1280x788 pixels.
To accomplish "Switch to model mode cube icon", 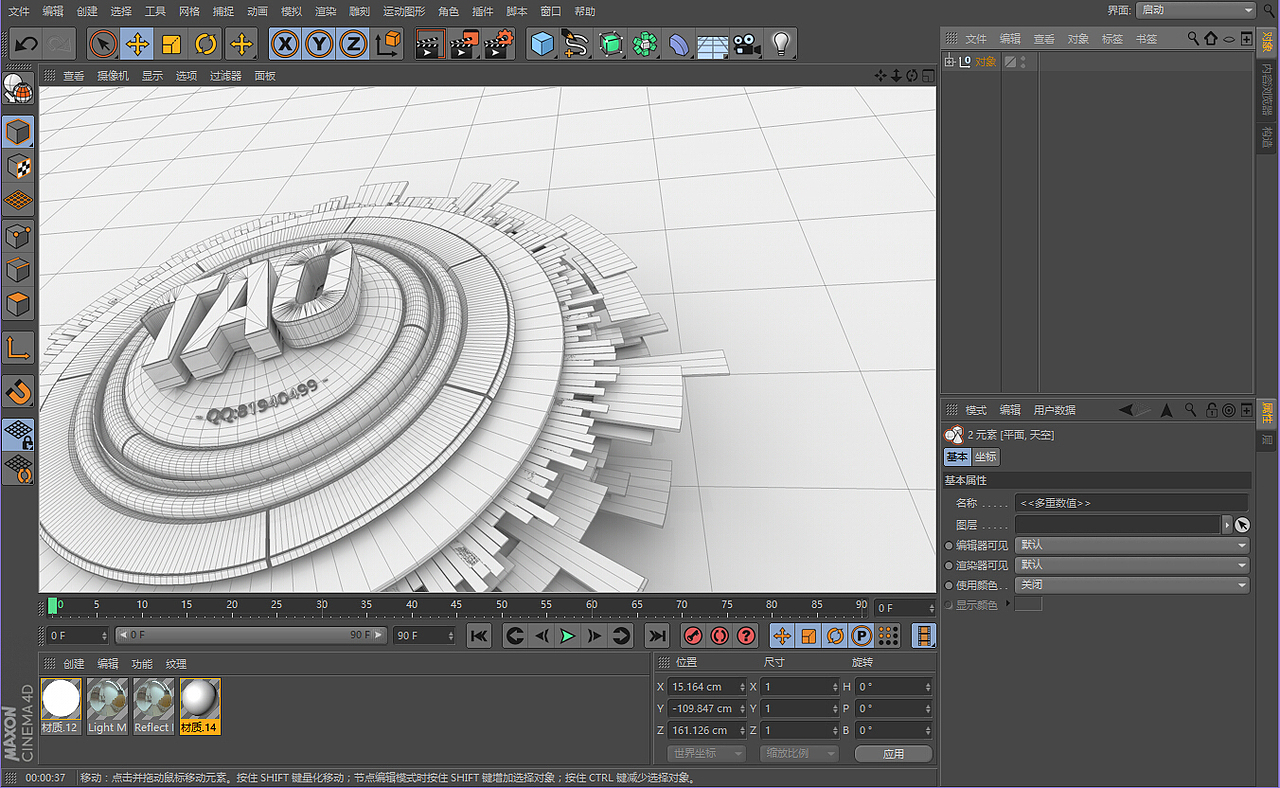I will [x=18, y=132].
